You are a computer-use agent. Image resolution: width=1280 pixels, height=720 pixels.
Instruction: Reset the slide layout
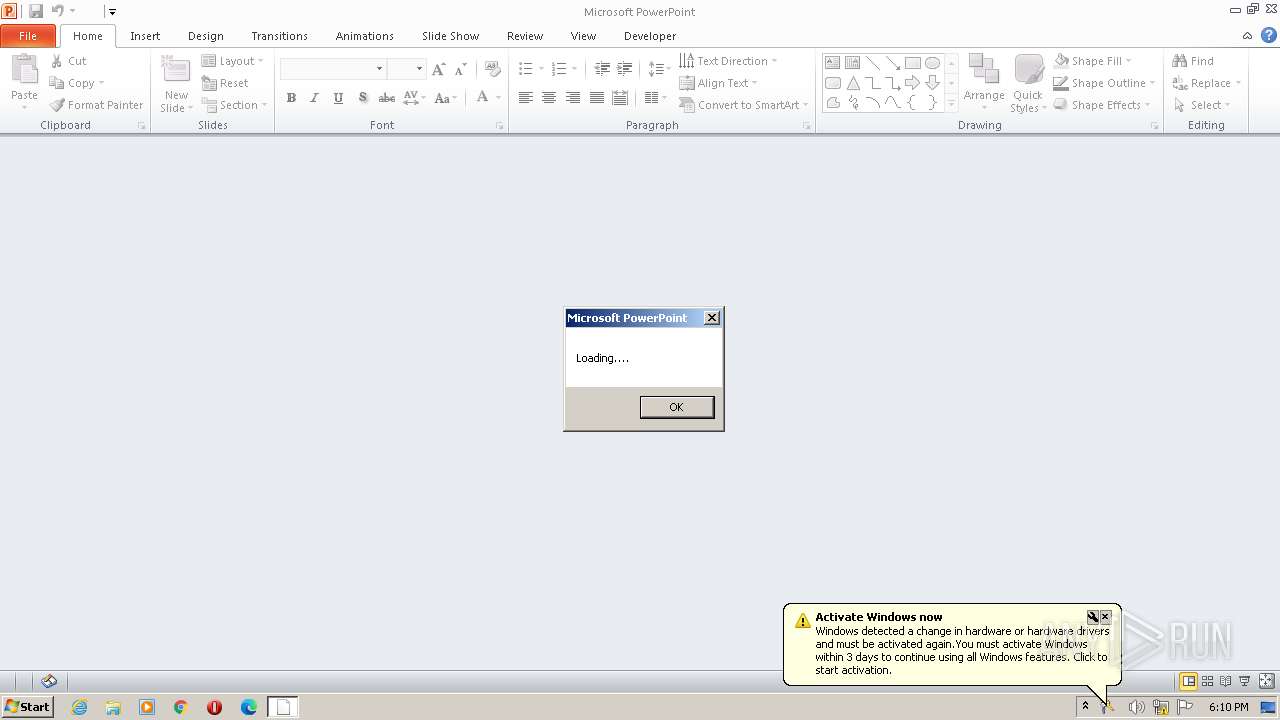click(226, 83)
